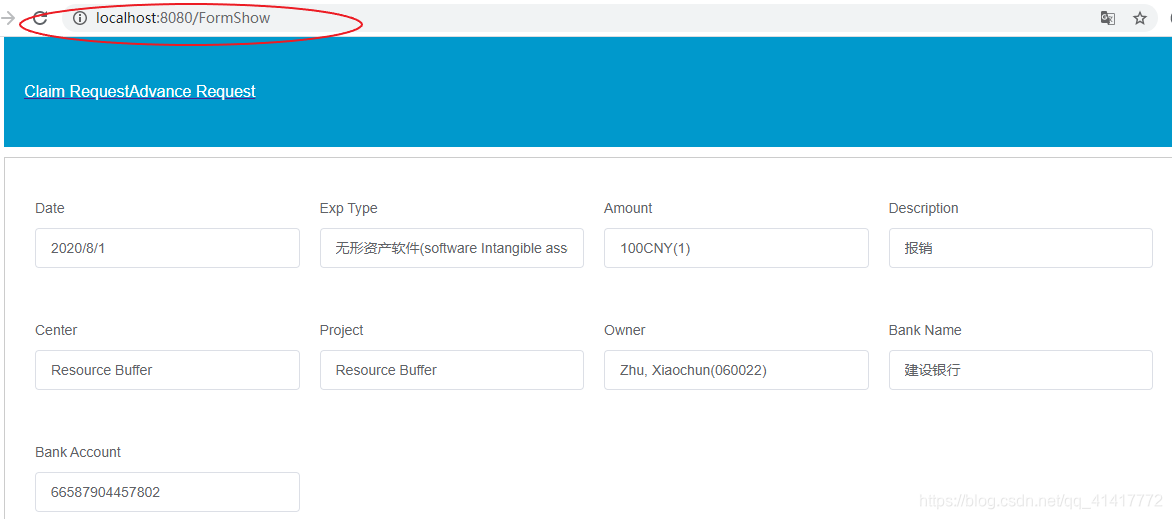Viewport: 1172px width, 519px height.
Task: Click the Bank Name label
Action: tap(925, 331)
